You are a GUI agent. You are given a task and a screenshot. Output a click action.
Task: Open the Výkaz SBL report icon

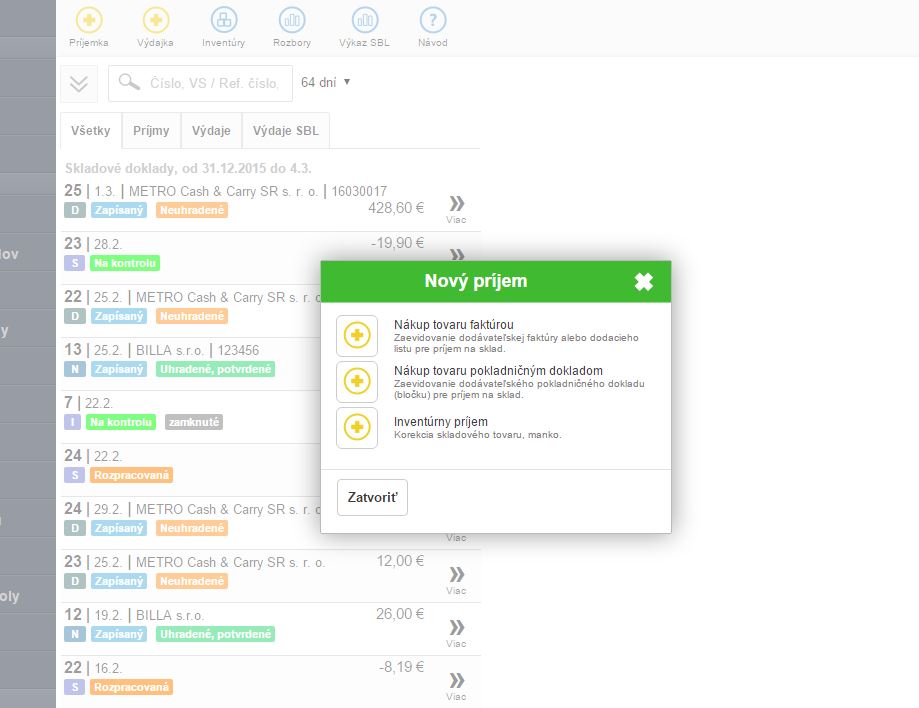[x=365, y=20]
